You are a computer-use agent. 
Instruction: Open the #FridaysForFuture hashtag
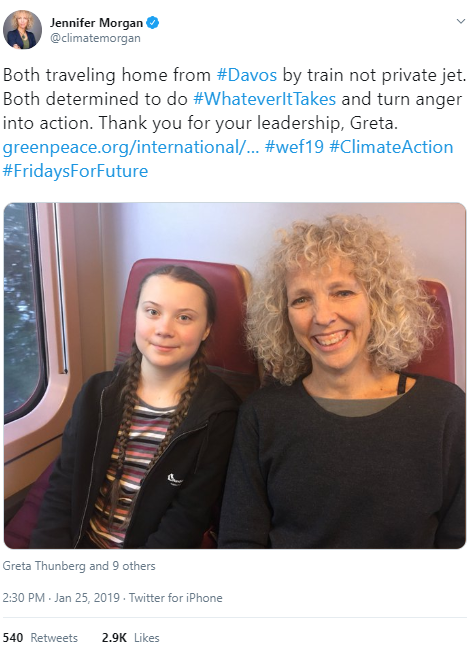click(x=76, y=171)
